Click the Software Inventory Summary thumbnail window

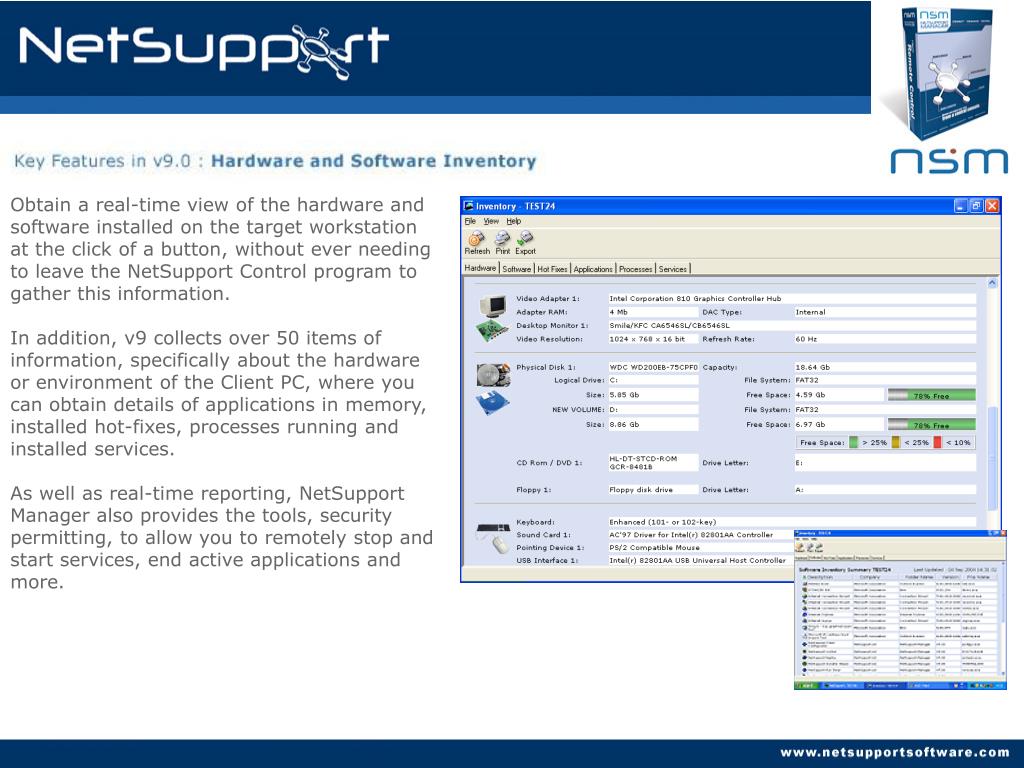[x=900, y=609]
